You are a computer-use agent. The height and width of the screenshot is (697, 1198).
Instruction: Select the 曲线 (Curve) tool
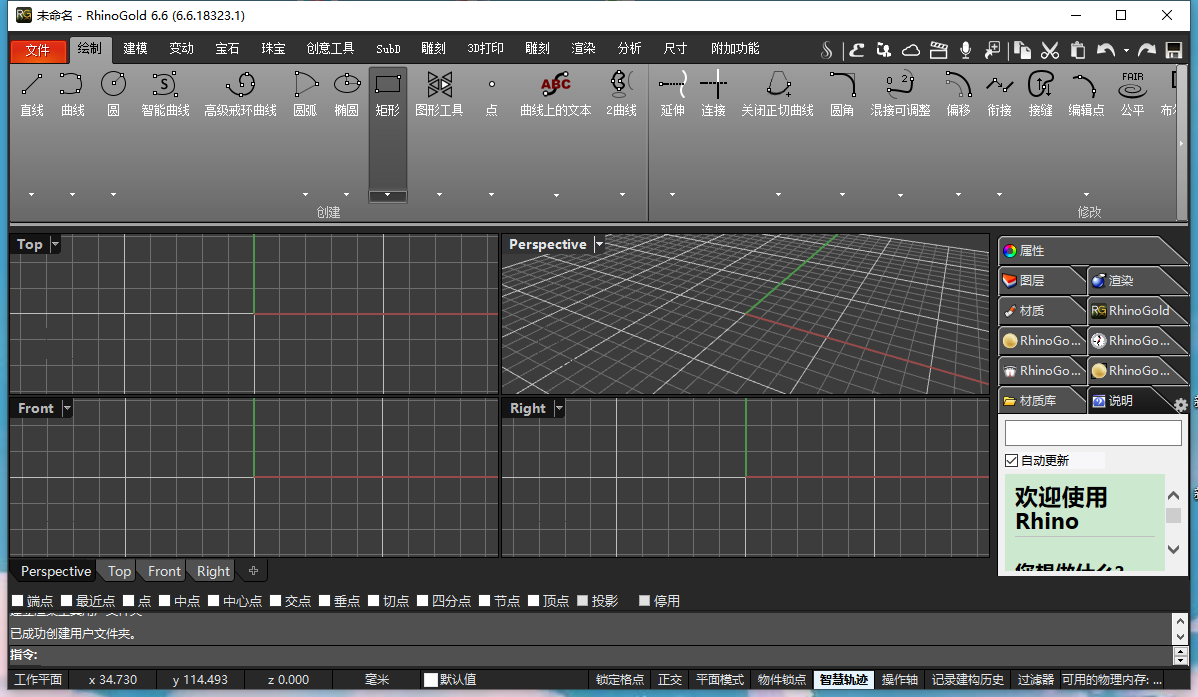coord(72,94)
